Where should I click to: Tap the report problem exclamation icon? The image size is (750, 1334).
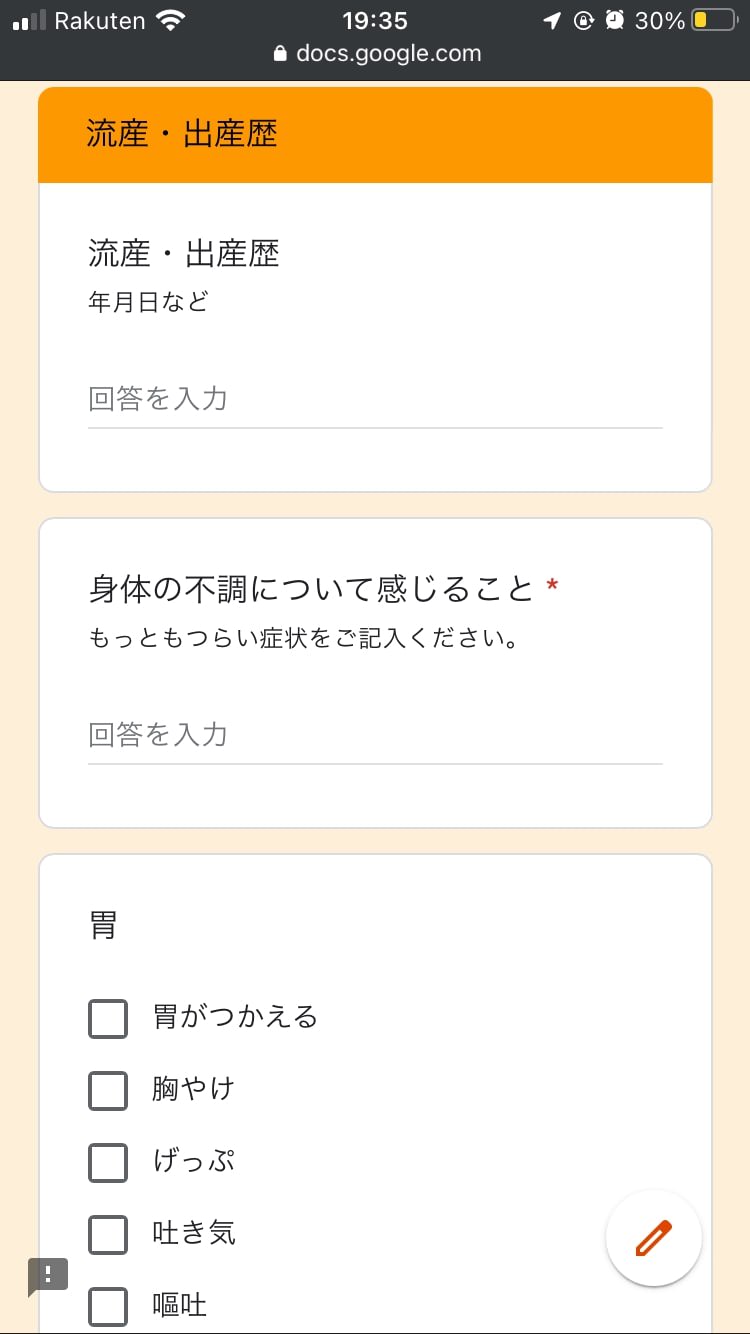click(48, 1275)
